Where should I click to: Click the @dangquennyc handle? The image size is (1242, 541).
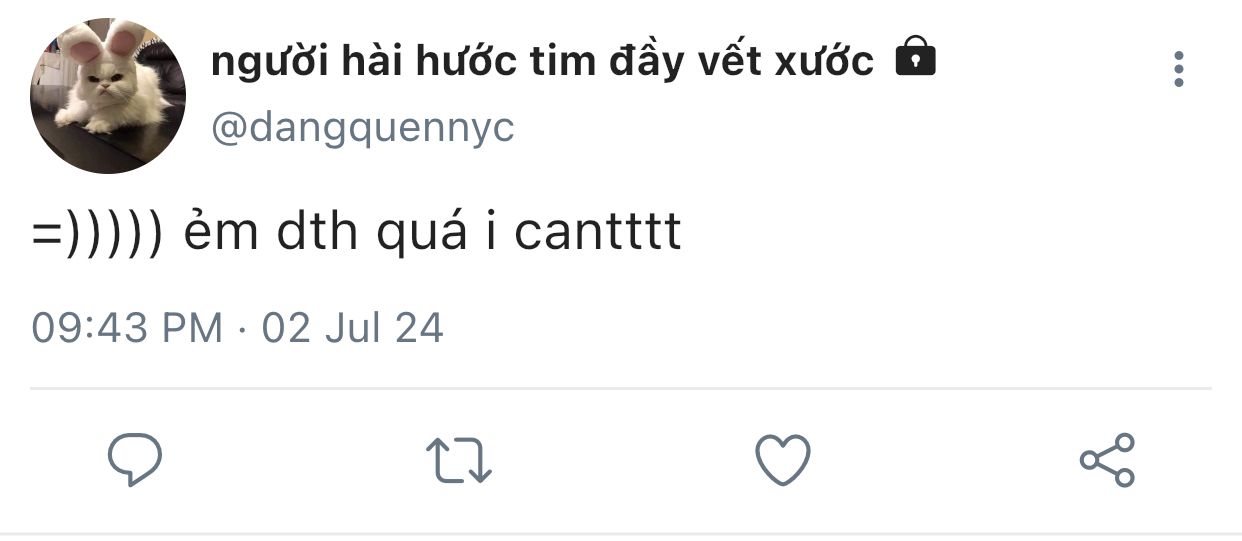click(363, 128)
